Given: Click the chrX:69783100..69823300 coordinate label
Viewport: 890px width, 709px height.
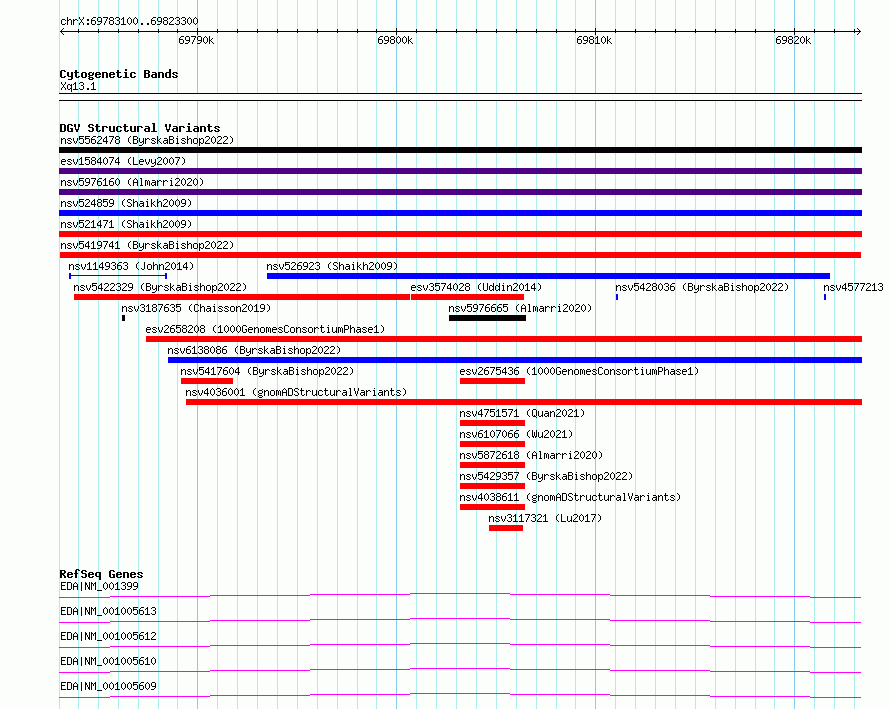Looking at the screenshot, I should (129, 21).
